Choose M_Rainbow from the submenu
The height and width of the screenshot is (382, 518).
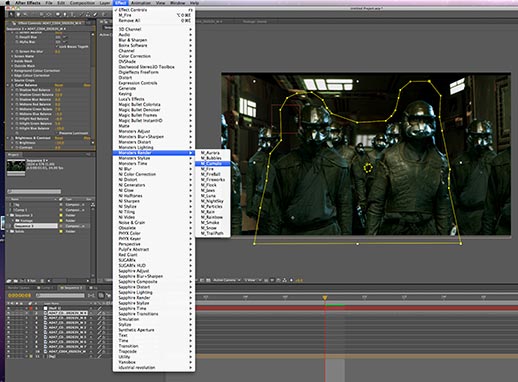(x=213, y=217)
